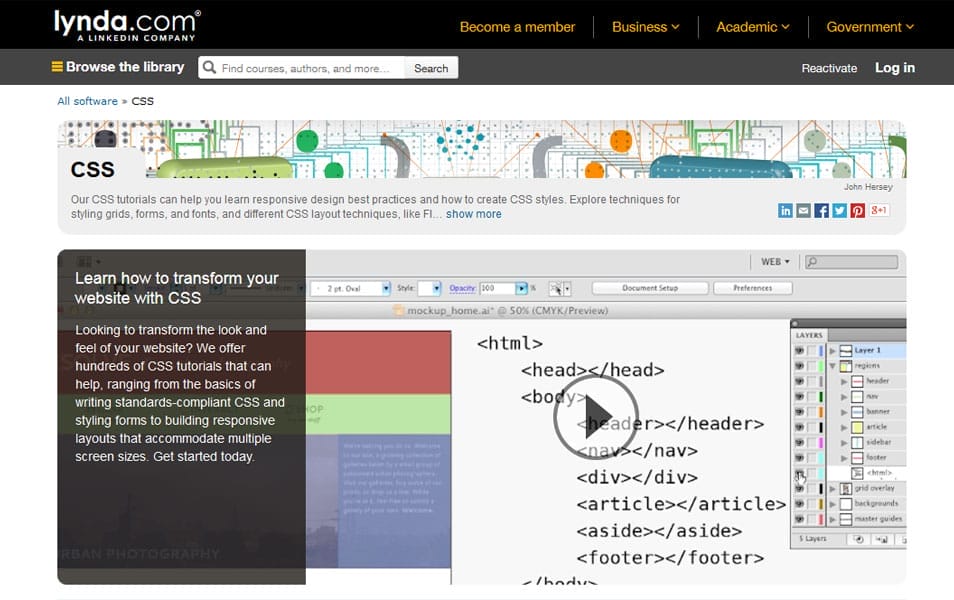
Task: Open the Business dropdown menu
Action: (x=644, y=27)
